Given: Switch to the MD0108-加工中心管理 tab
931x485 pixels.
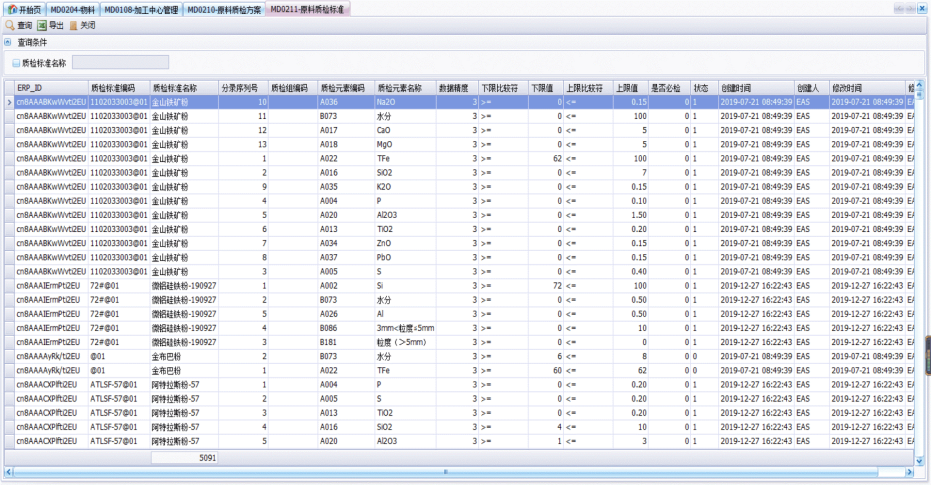Looking at the screenshot, I should pos(141,9).
